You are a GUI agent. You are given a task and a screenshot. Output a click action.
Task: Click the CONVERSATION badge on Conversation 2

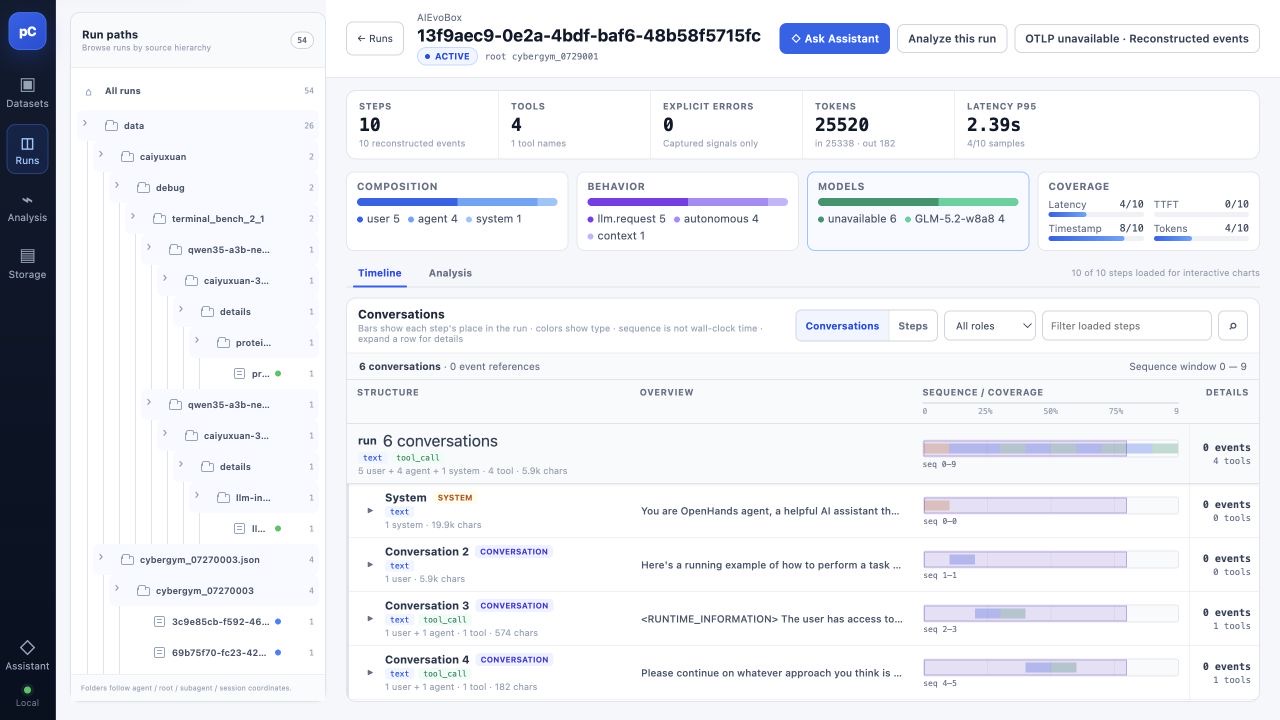tap(514, 551)
